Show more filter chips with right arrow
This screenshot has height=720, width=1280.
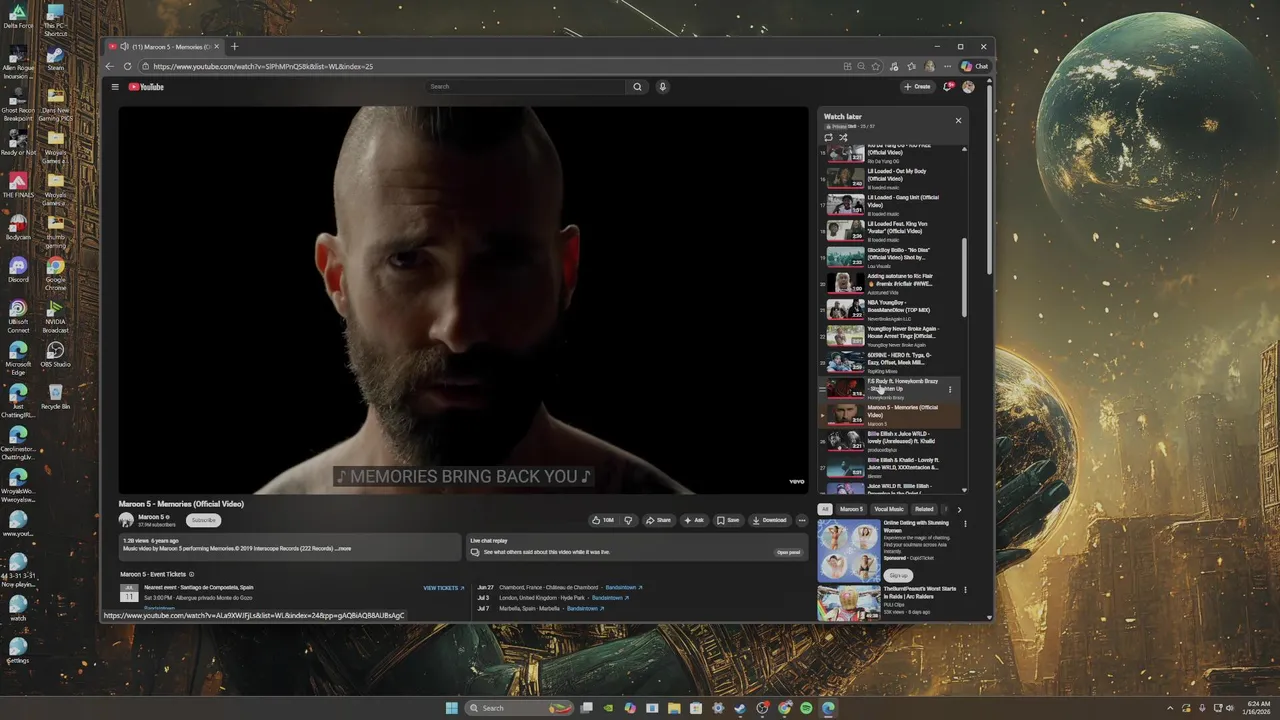click(959, 509)
